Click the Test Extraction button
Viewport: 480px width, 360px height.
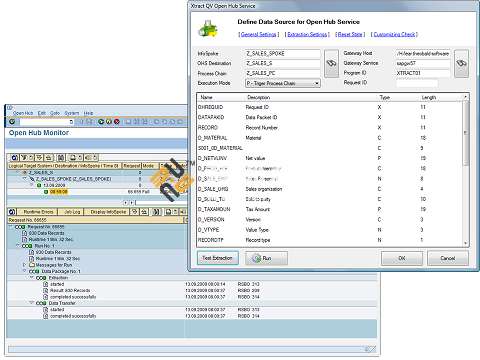point(218,258)
